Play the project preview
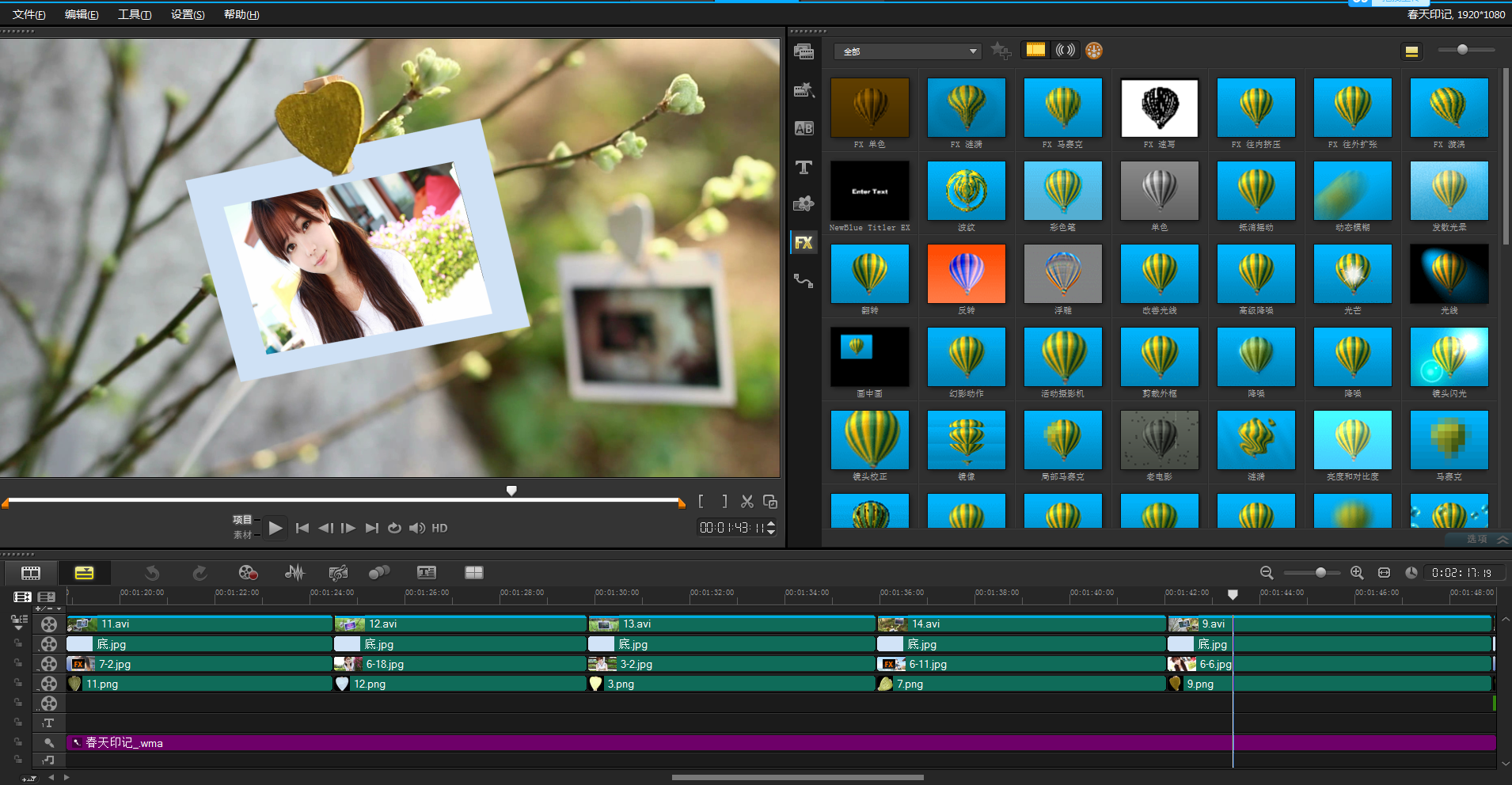 (x=275, y=528)
